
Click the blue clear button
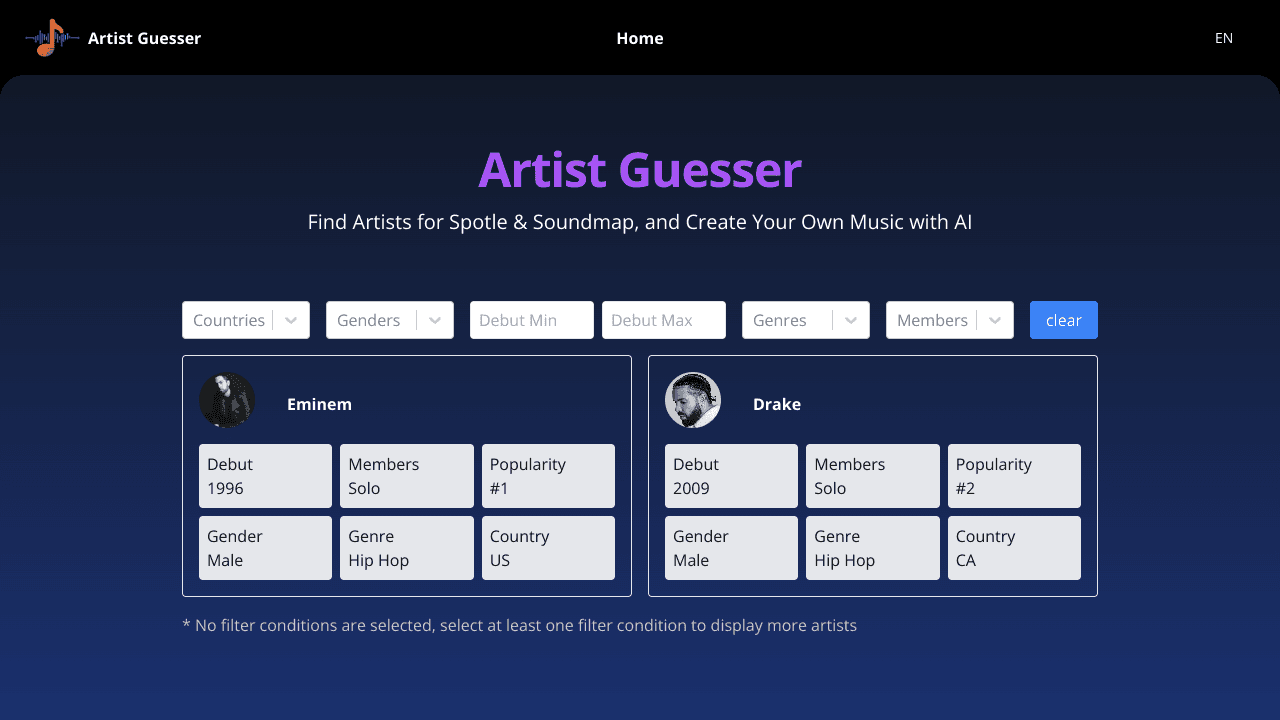click(x=1064, y=320)
